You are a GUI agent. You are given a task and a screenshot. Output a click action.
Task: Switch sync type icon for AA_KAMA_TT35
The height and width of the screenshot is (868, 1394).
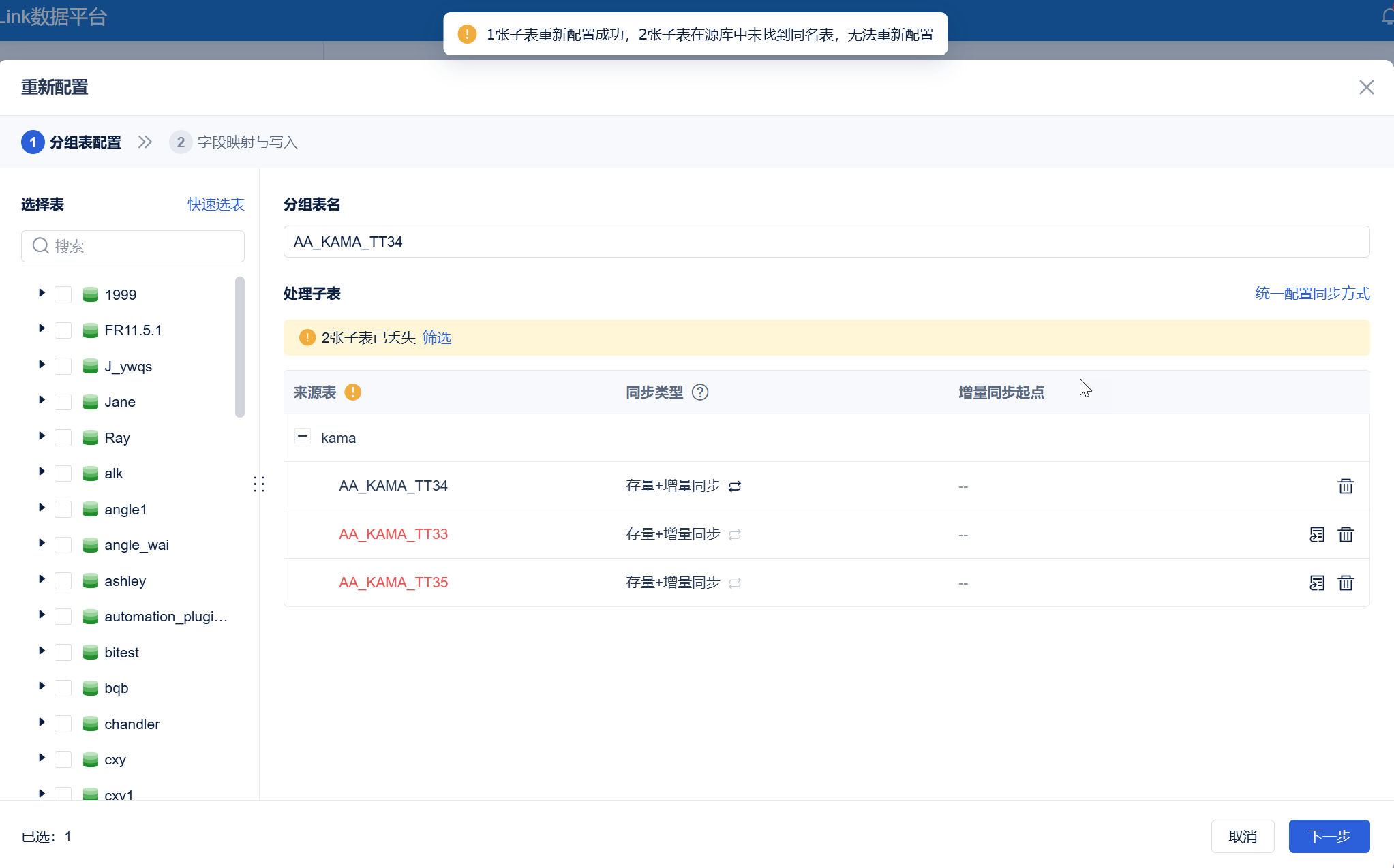click(x=735, y=583)
